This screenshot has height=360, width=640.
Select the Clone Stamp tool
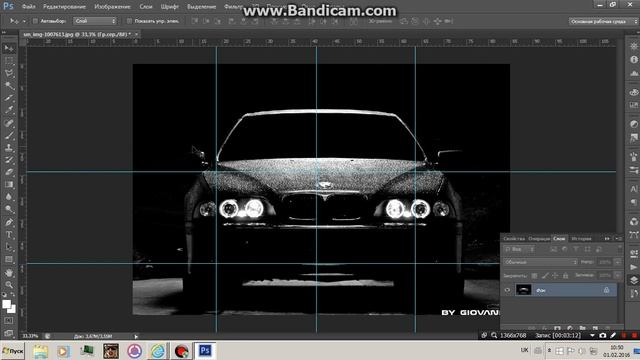pyautogui.click(x=9, y=148)
